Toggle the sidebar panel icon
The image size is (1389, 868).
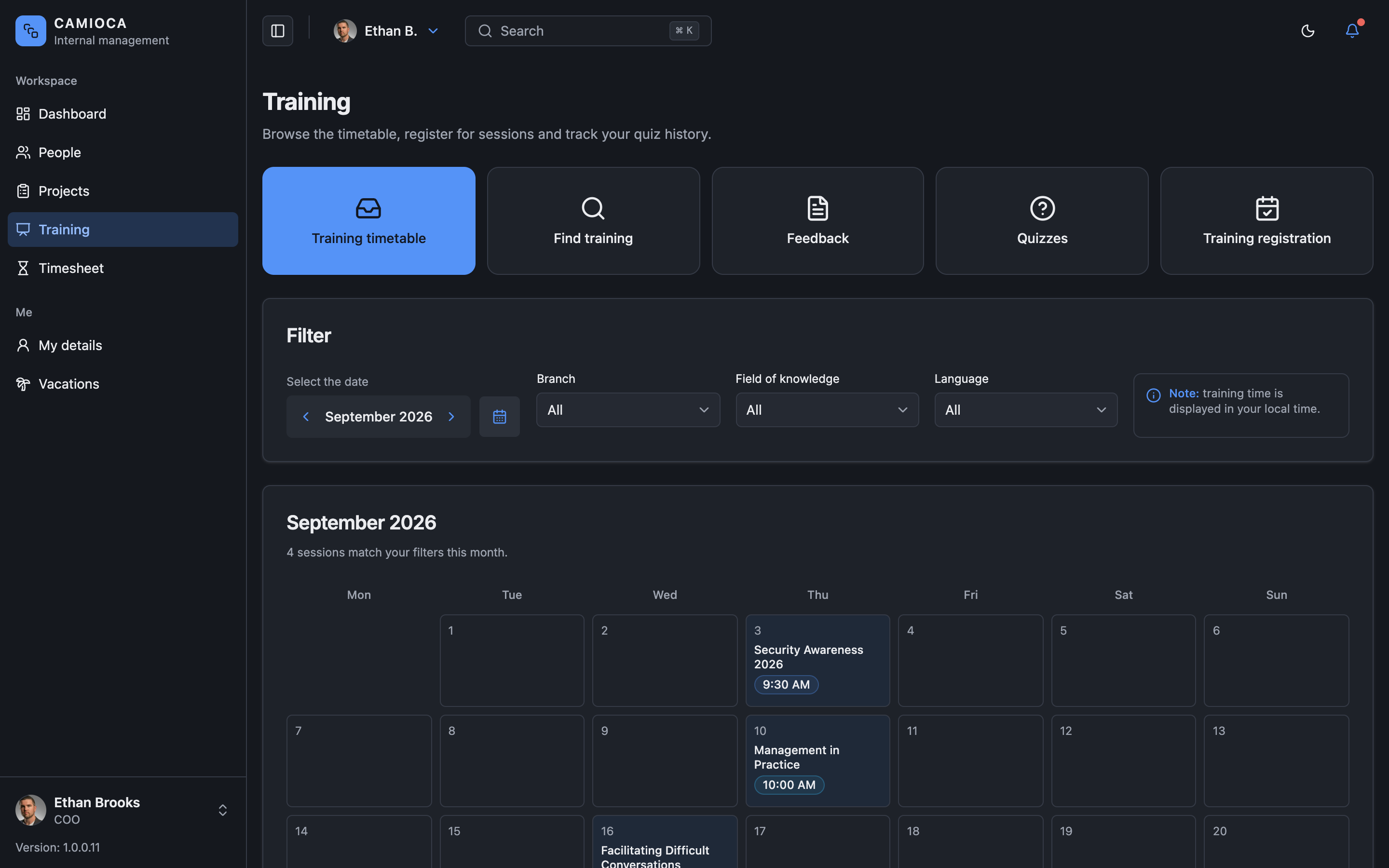pyautogui.click(x=278, y=31)
